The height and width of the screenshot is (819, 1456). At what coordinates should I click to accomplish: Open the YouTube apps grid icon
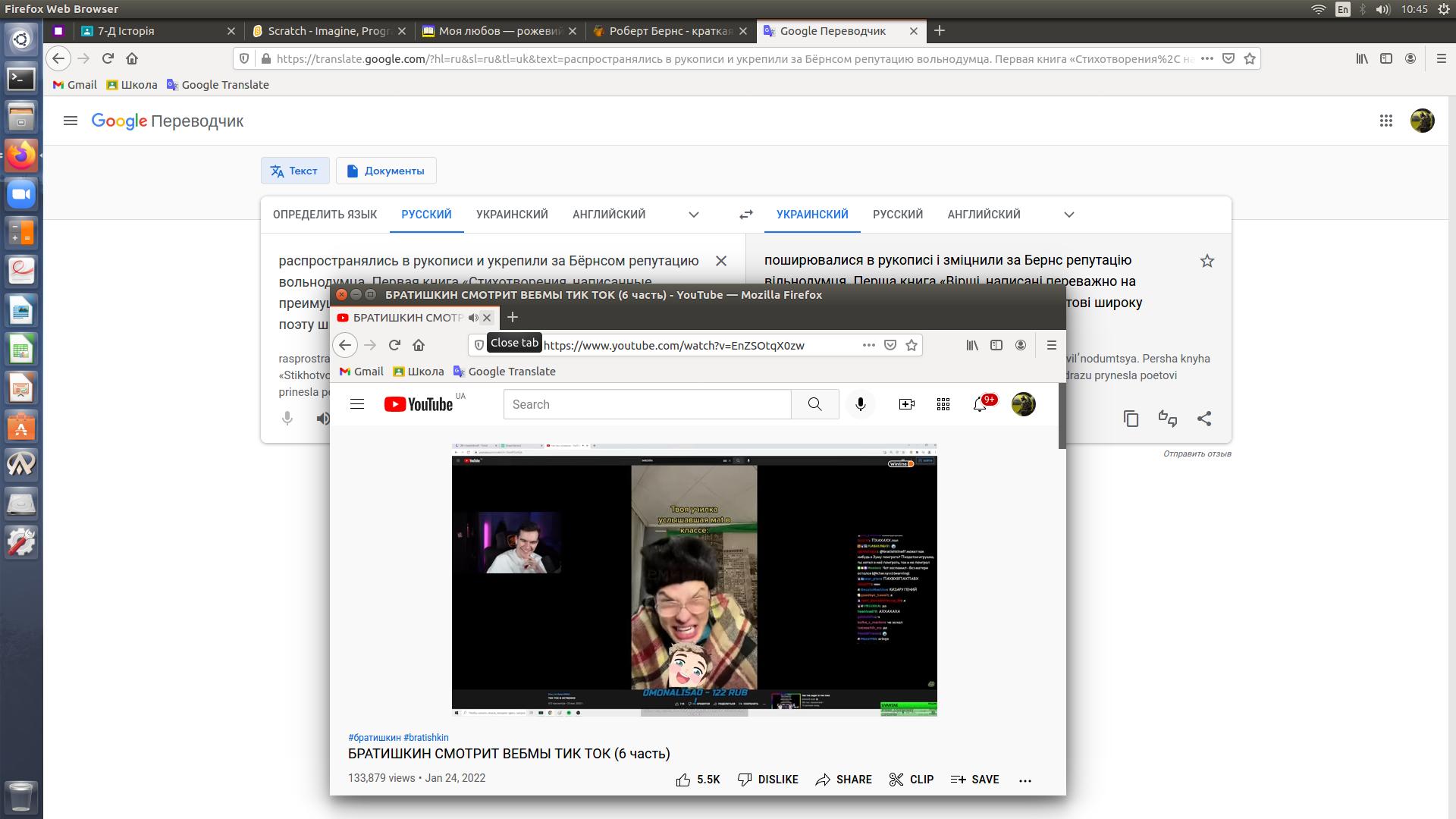coord(943,404)
